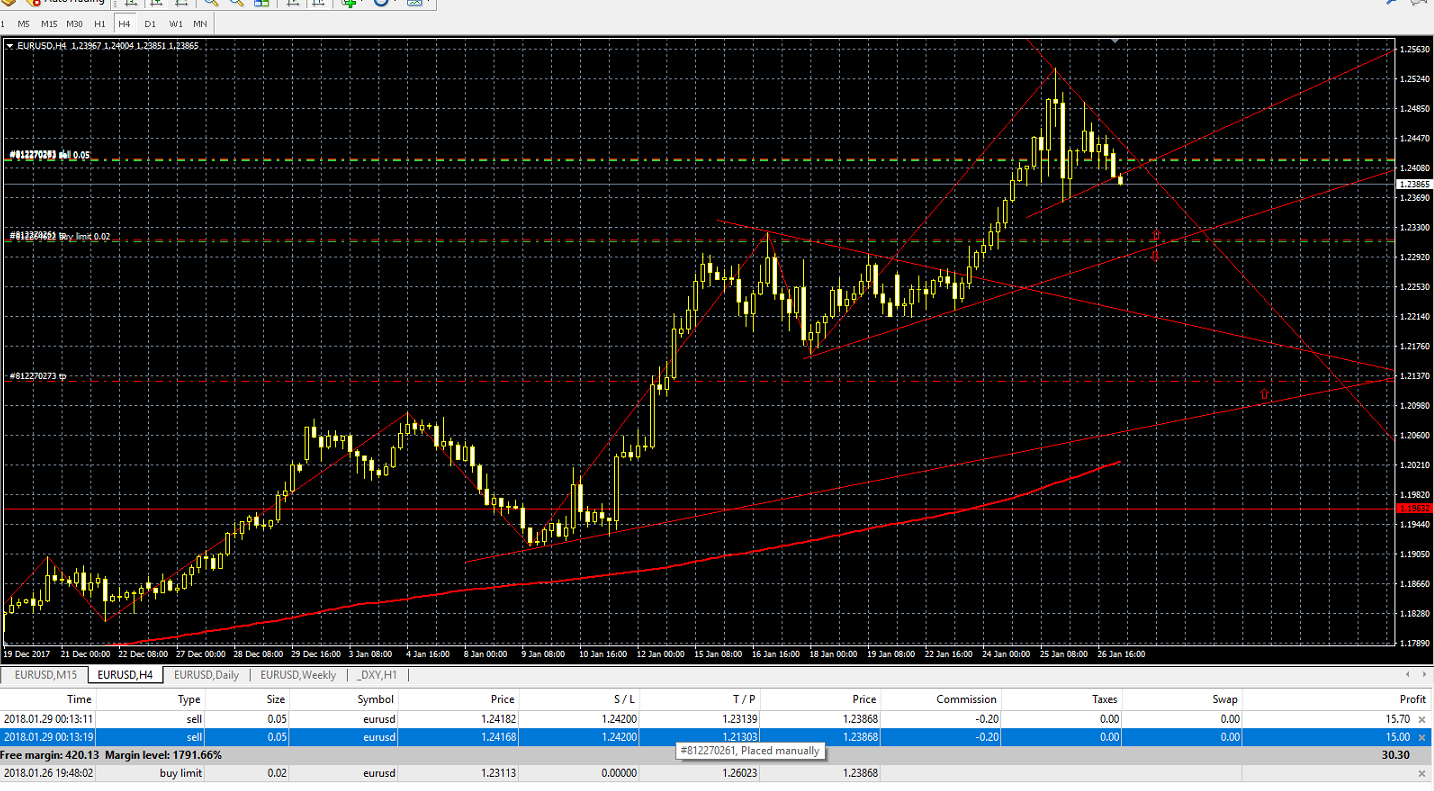Viewport: 1434px width, 791px height.
Task: Click the 25 Jan 08:00 label on time axis
Action: click(1064, 653)
